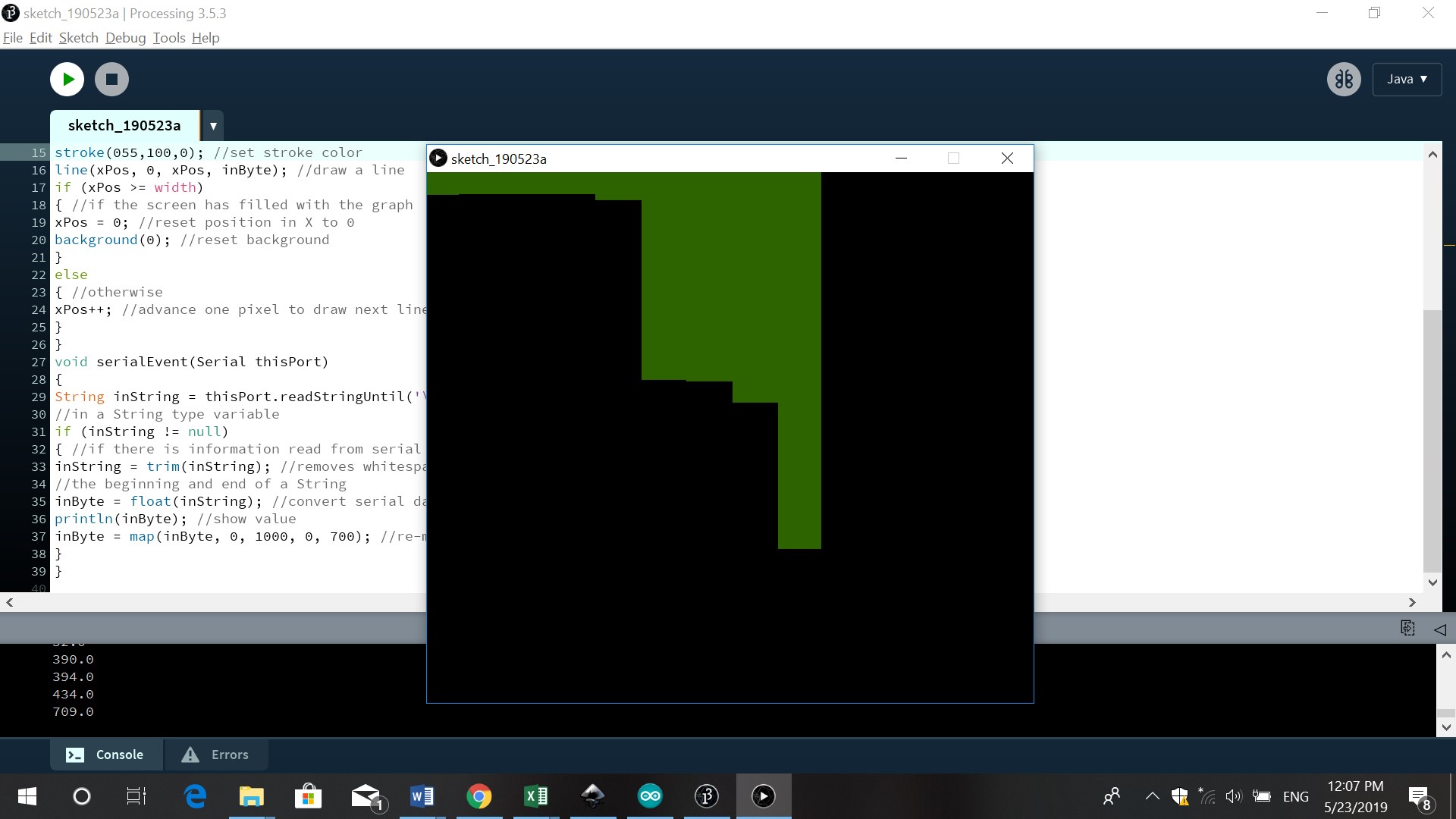Open the Tools menu
This screenshot has height=819, width=1456.
click(168, 38)
